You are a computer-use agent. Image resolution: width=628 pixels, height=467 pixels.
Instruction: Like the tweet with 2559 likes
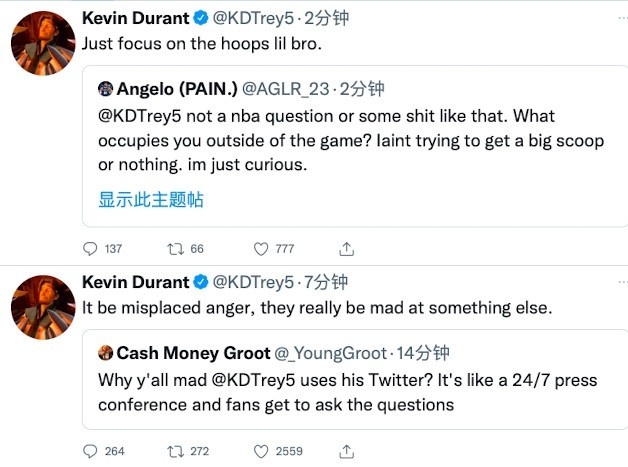[262, 451]
